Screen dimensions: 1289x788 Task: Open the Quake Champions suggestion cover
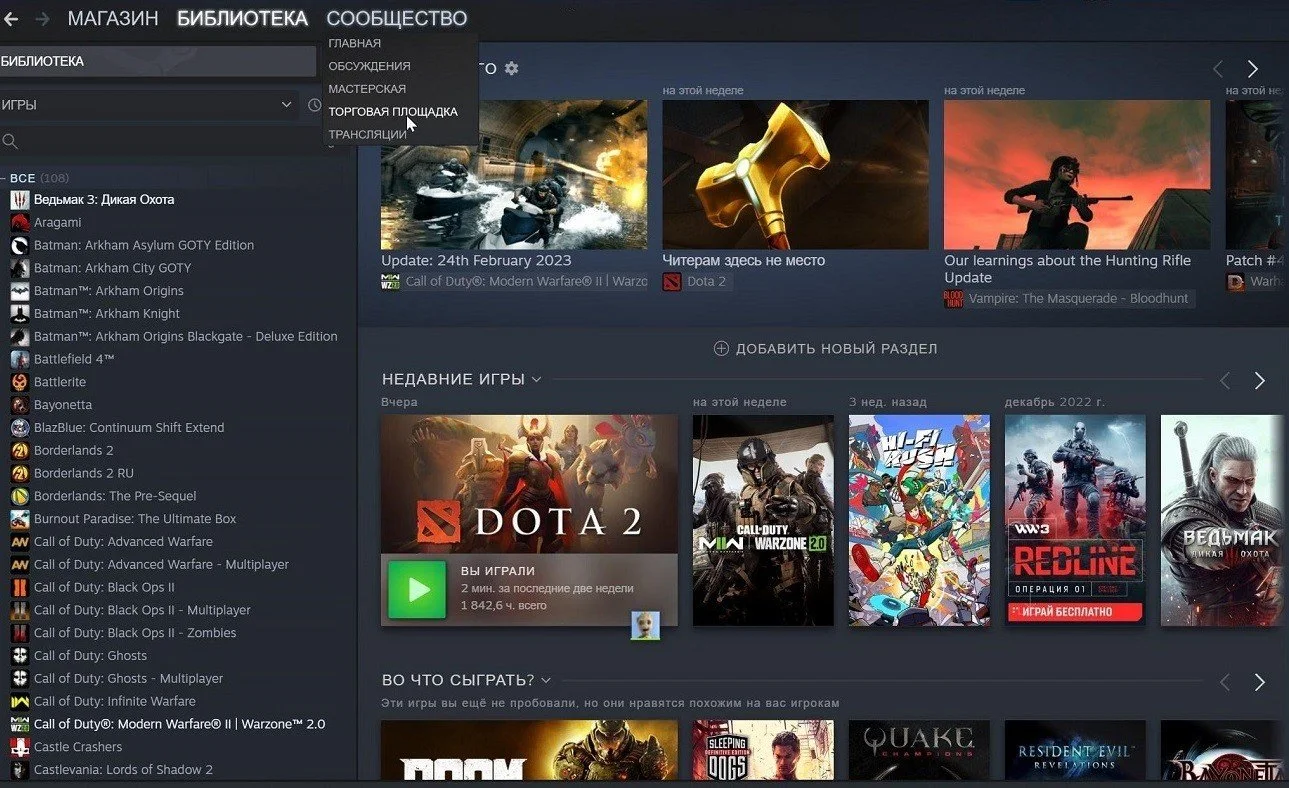pos(919,750)
